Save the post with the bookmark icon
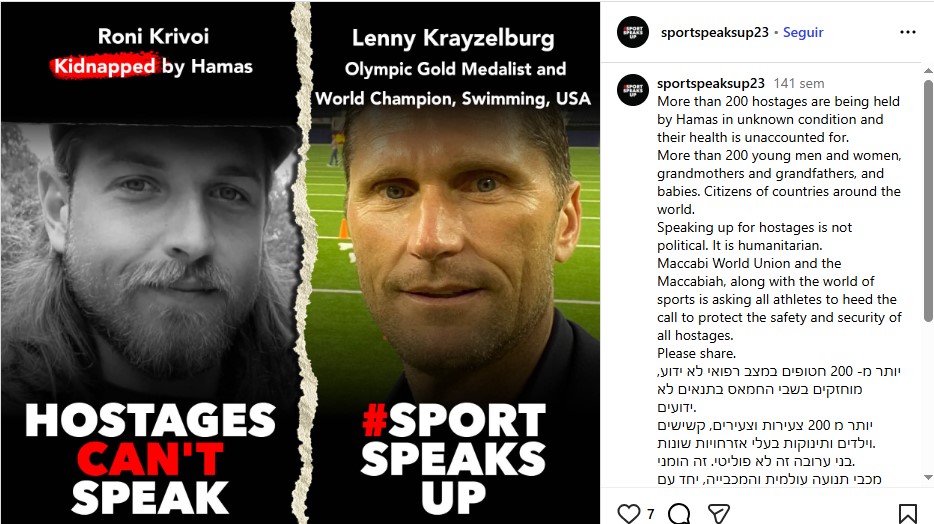The height and width of the screenshot is (524, 934). pyautogui.click(x=907, y=513)
